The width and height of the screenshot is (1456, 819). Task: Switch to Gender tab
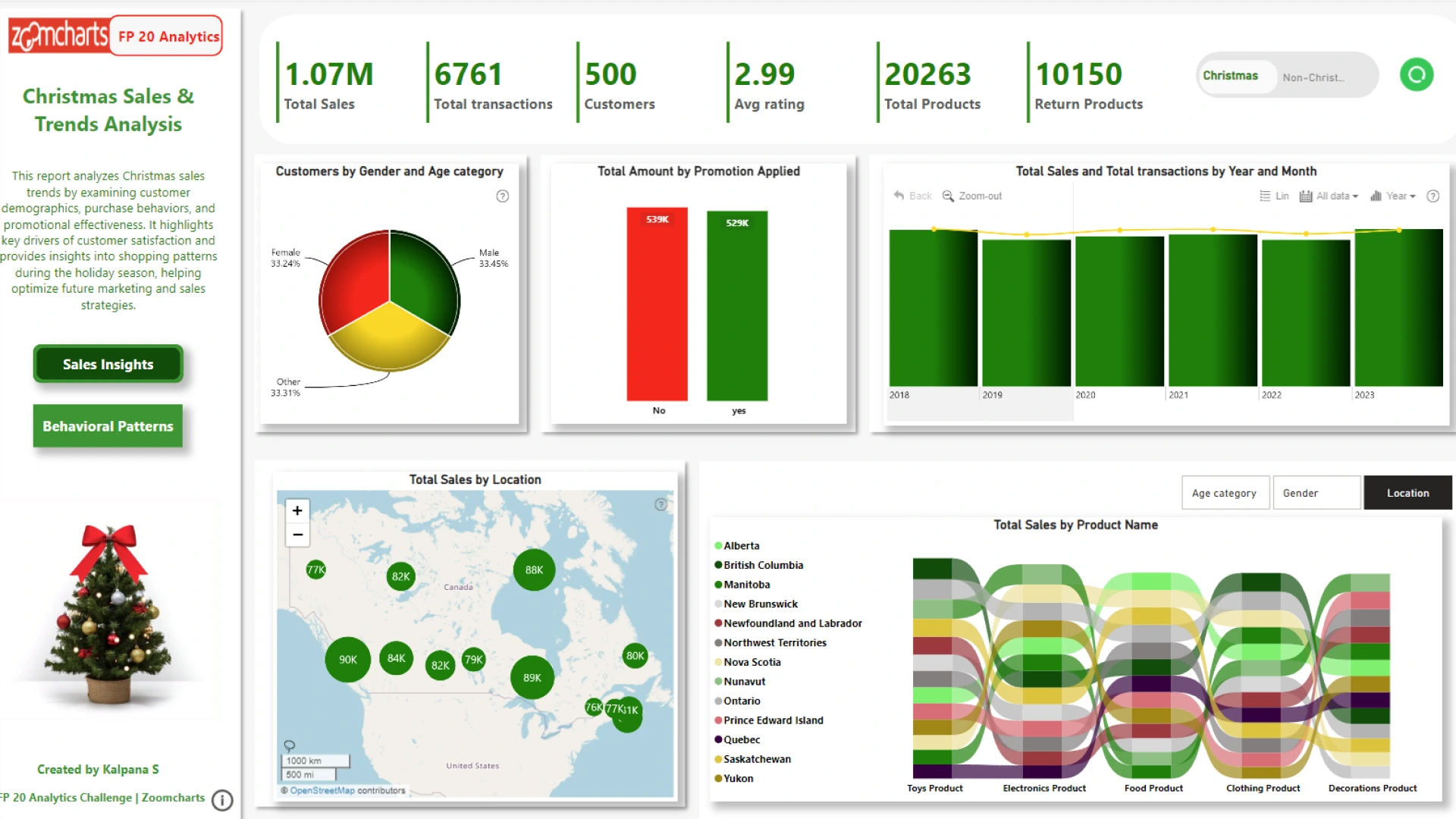point(1316,493)
